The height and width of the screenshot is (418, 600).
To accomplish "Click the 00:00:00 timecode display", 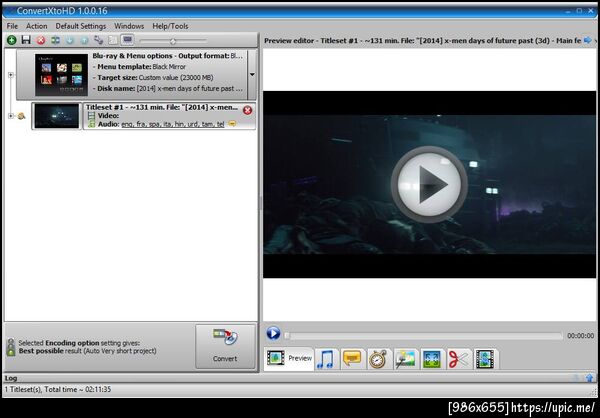I will coord(580,336).
